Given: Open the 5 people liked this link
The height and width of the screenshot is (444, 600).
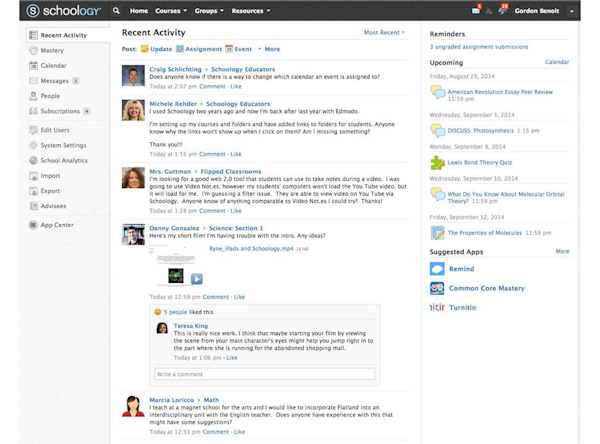Looking at the screenshot, I should pyautogui.click(x=175, y=312).
